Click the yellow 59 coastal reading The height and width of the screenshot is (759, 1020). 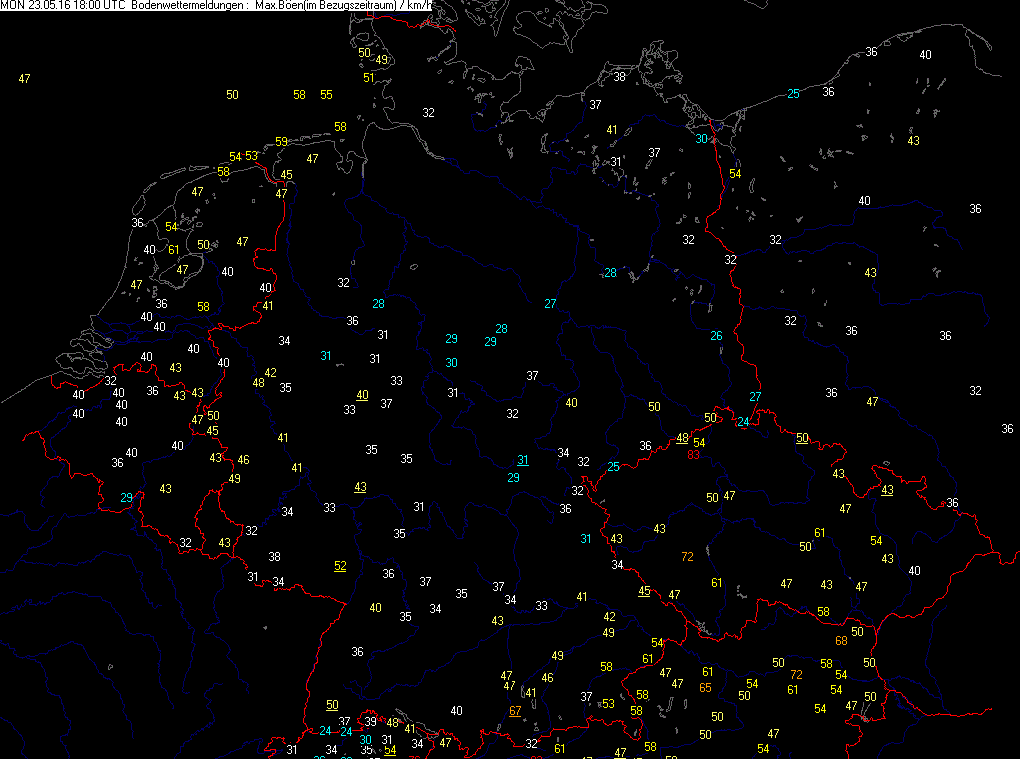281,141
